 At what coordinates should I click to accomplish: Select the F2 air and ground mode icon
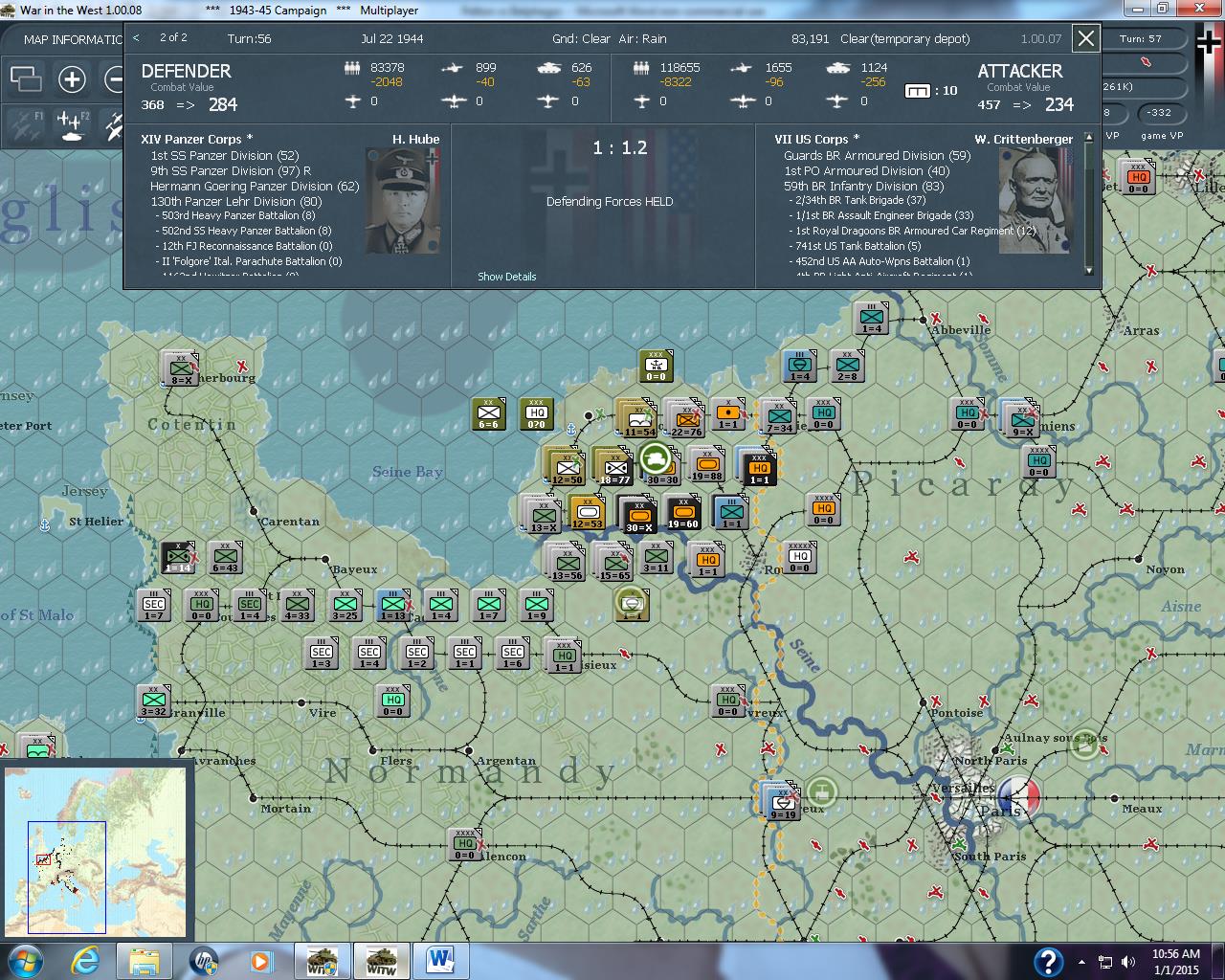click(x=72, y=124)
